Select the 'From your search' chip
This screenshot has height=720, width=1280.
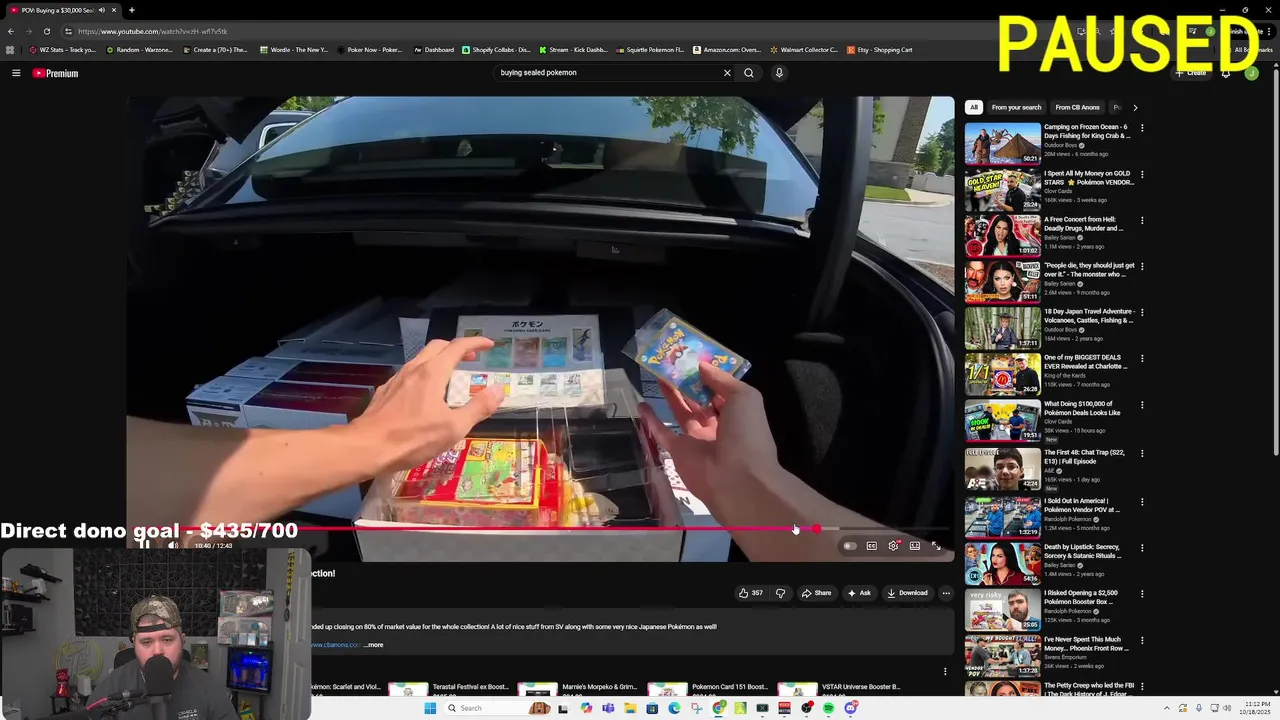(1016, 107)
